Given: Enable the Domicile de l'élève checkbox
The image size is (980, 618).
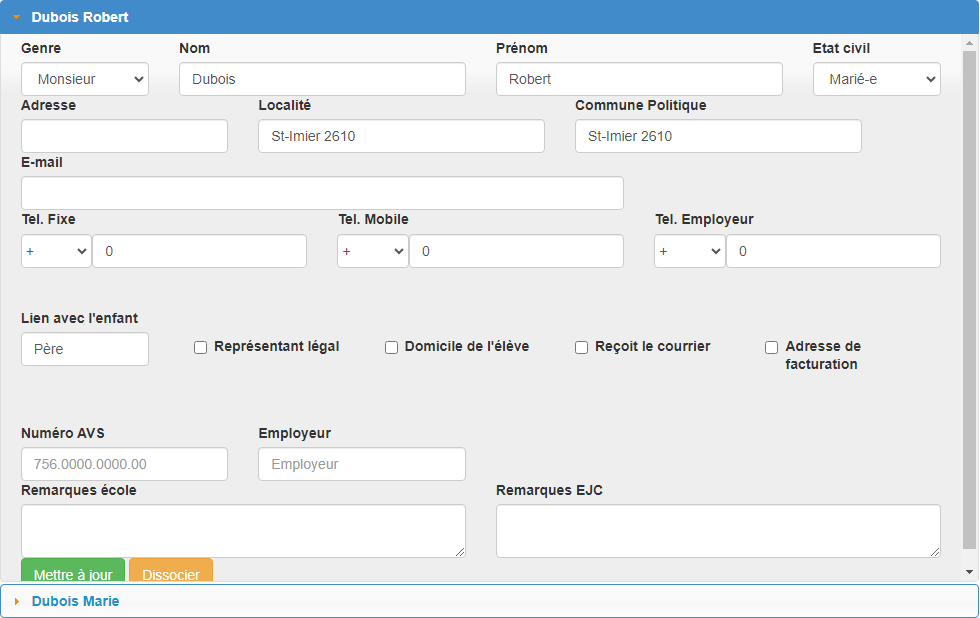Looking at the screenshot, I should click(391, 347).
